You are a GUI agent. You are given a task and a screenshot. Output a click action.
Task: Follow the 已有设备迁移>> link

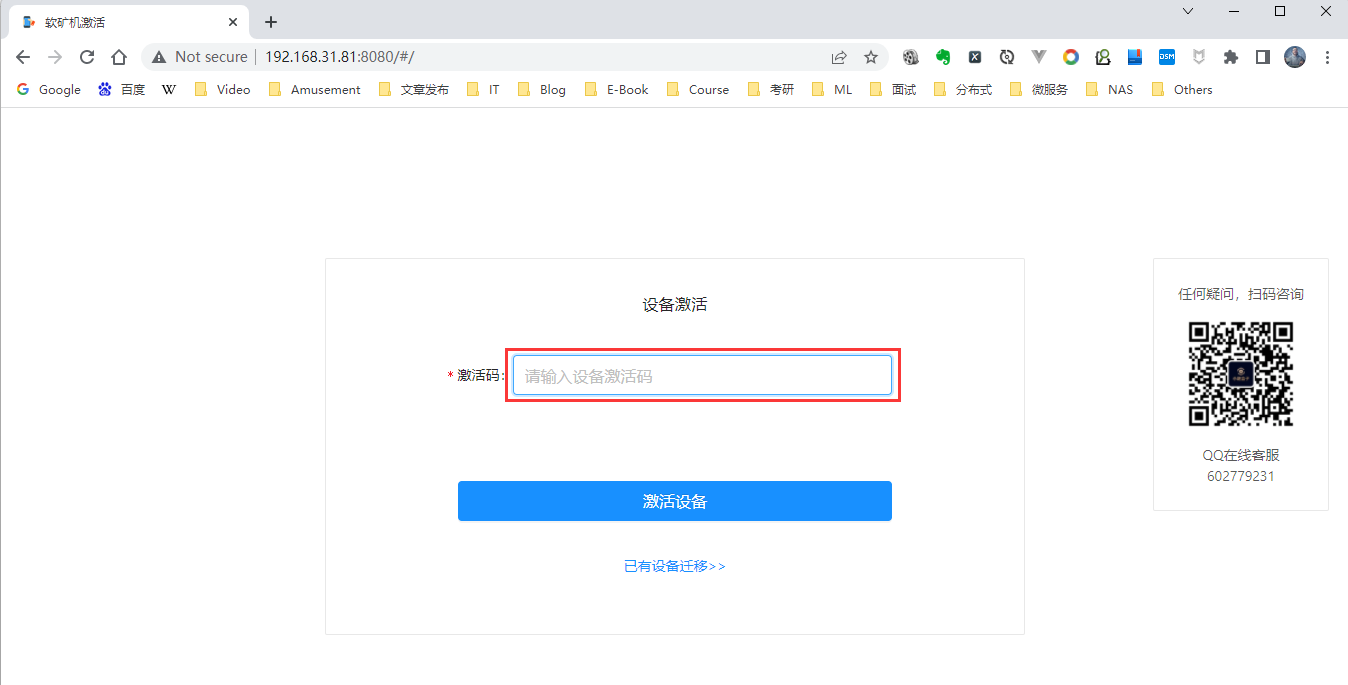[674, 566]
